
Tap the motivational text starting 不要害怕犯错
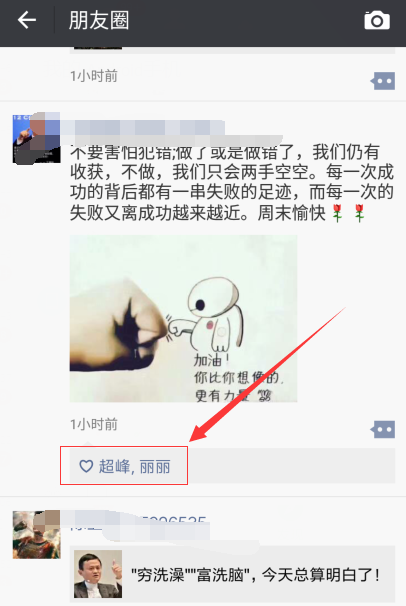232,182
